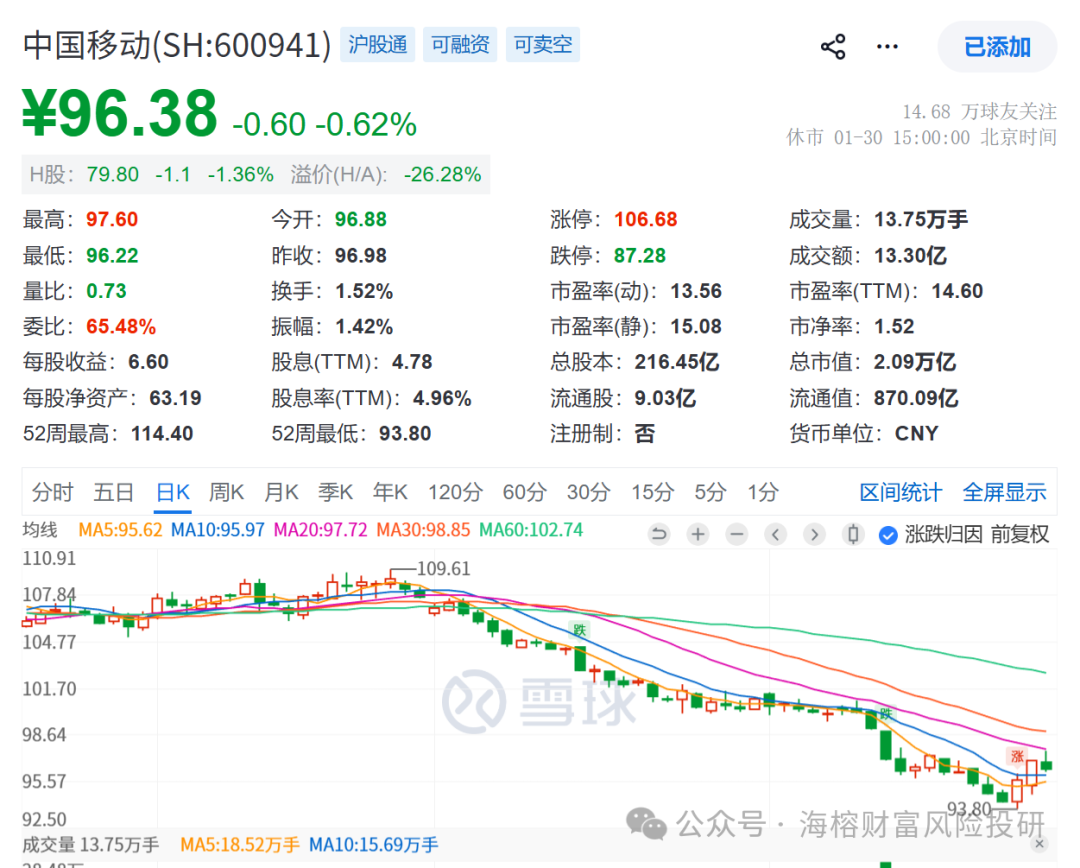1080x868 pixels.
Task: Switch to the 五日 chart tab
Action: (114, 492)
